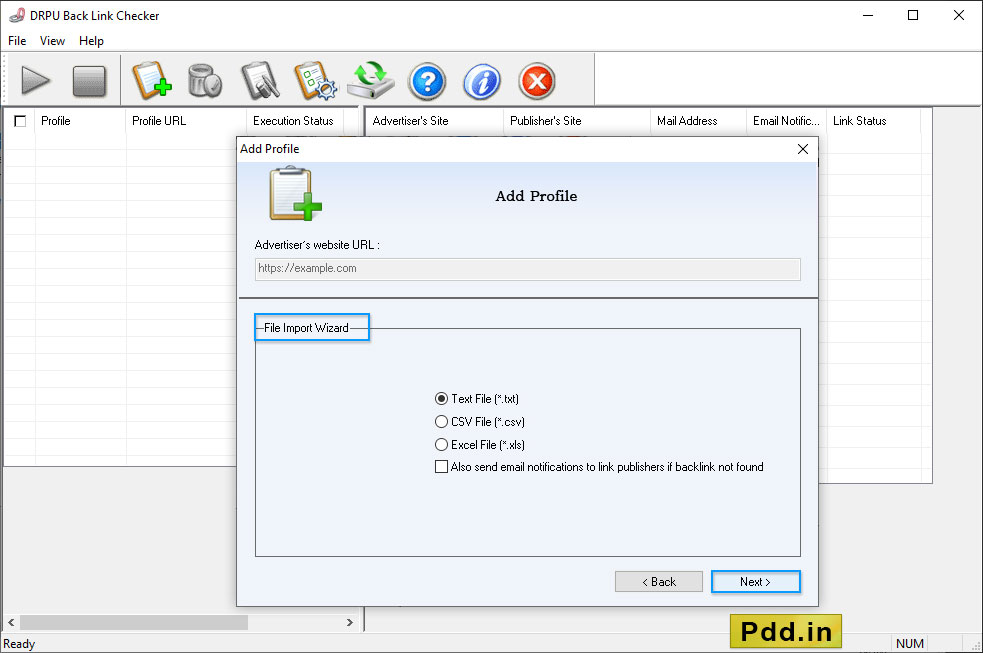Click the Add Profile clipboard toolbar icon

pos(152,80)
